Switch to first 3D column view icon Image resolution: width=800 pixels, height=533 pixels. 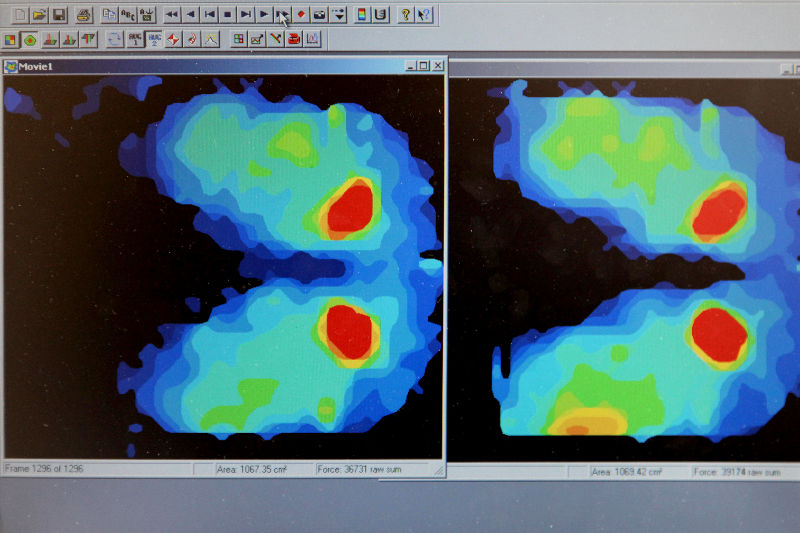(x=50, y=40)
